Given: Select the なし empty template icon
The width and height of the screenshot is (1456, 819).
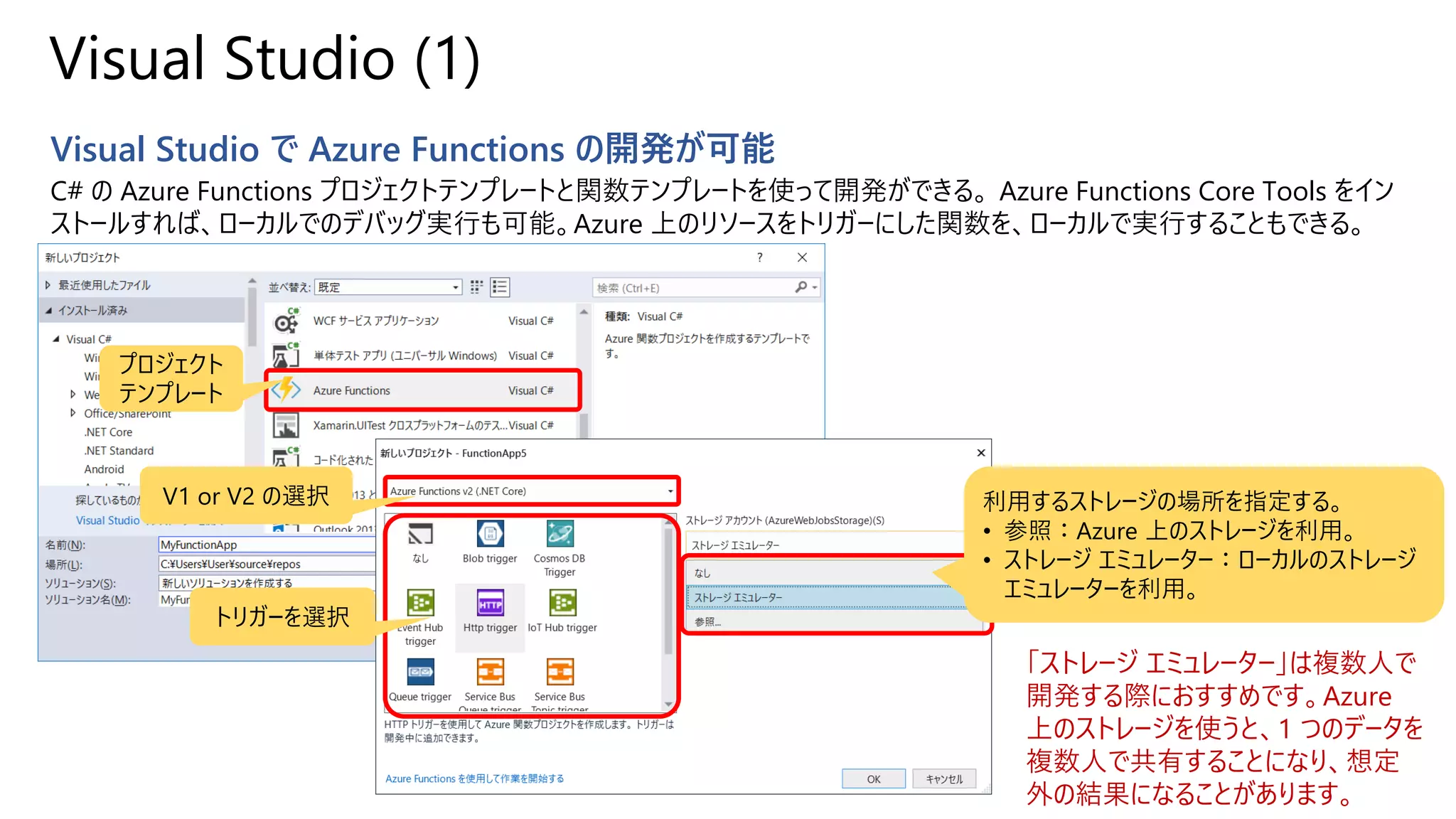Looking at the screenshot, I should coord(420,534).
